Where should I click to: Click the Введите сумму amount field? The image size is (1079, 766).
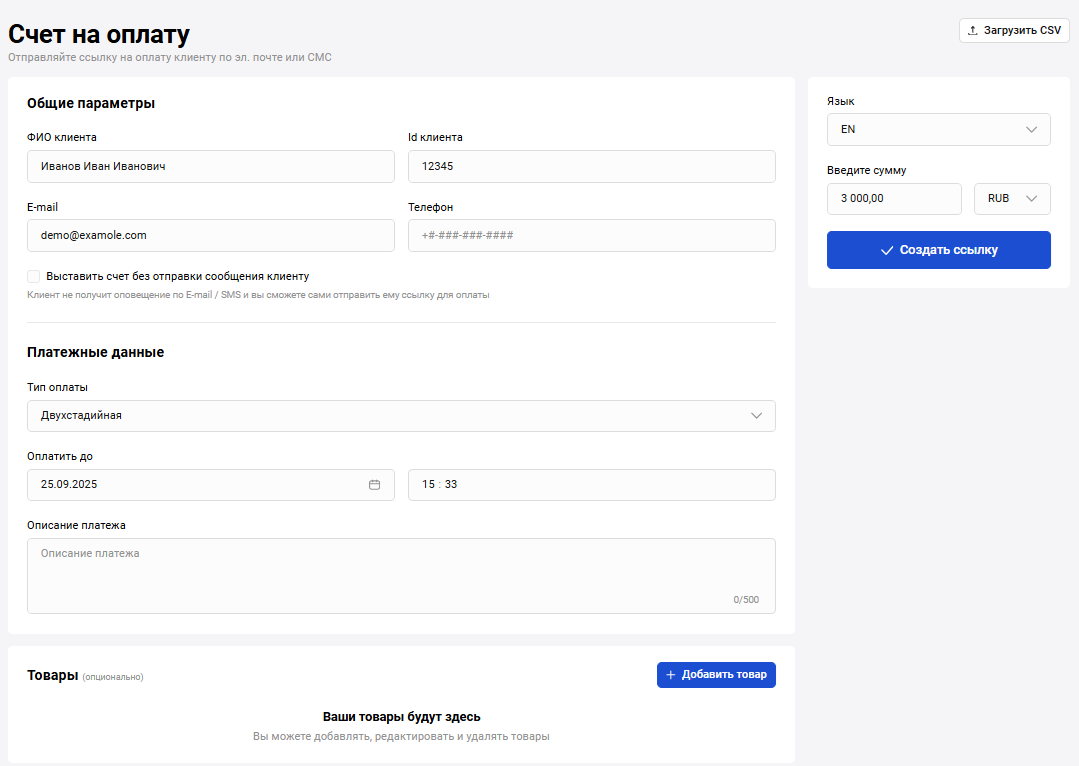893,199
